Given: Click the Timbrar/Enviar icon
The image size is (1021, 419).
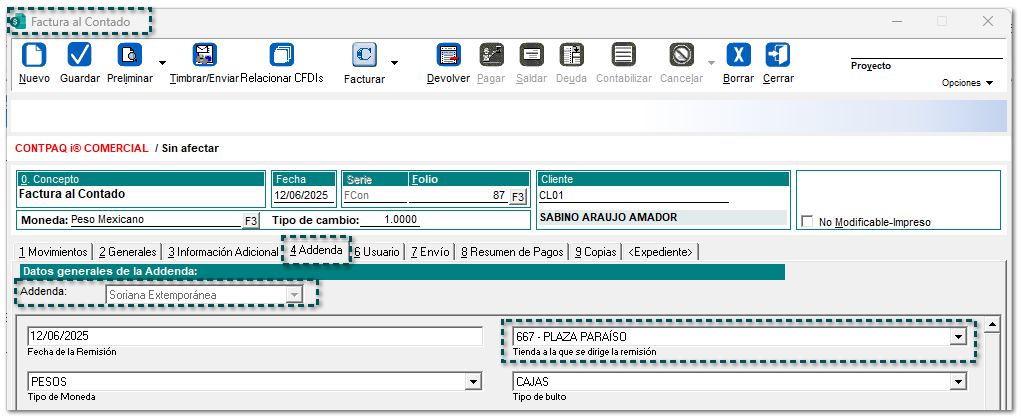Looking at the screenshot, I should tap(204, 55).
